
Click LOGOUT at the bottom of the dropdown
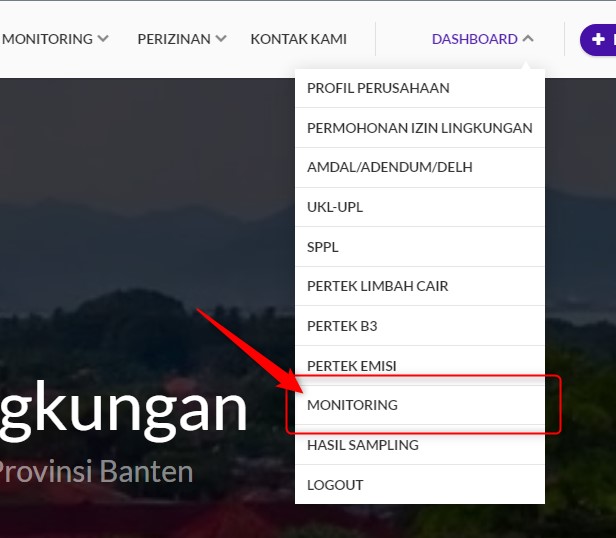click(335, 485)
